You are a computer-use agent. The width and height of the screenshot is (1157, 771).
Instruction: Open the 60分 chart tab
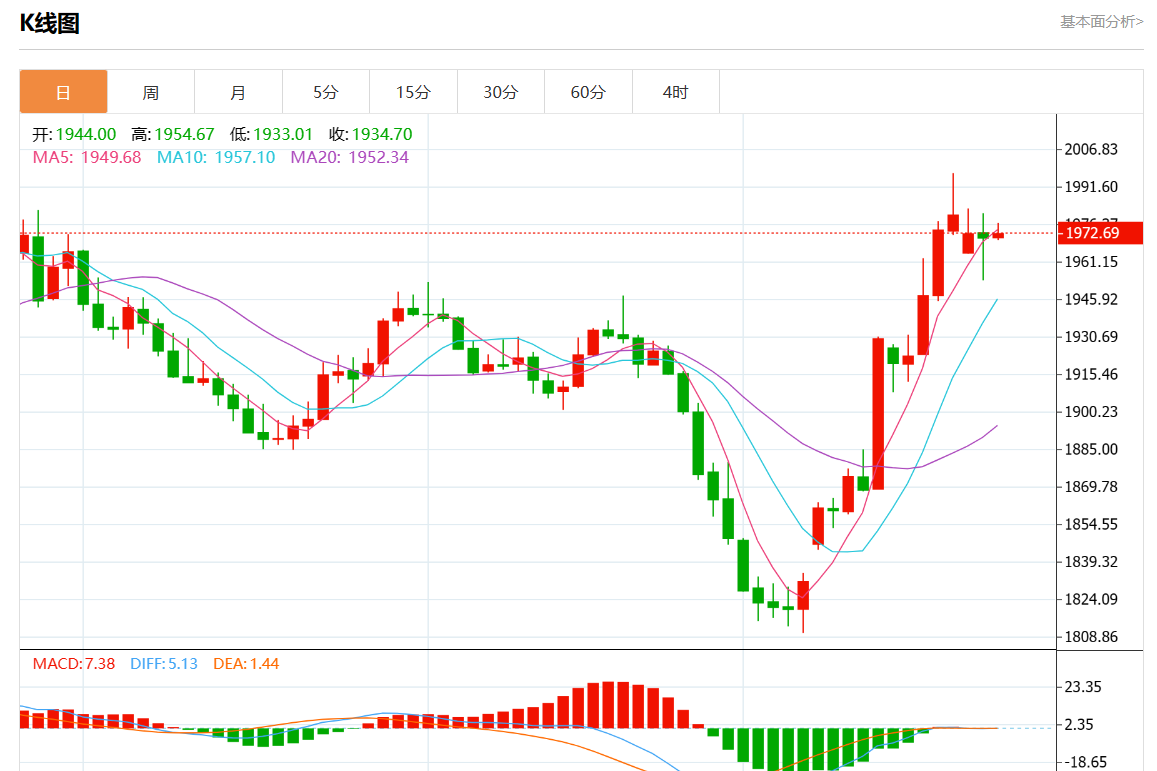588,92
